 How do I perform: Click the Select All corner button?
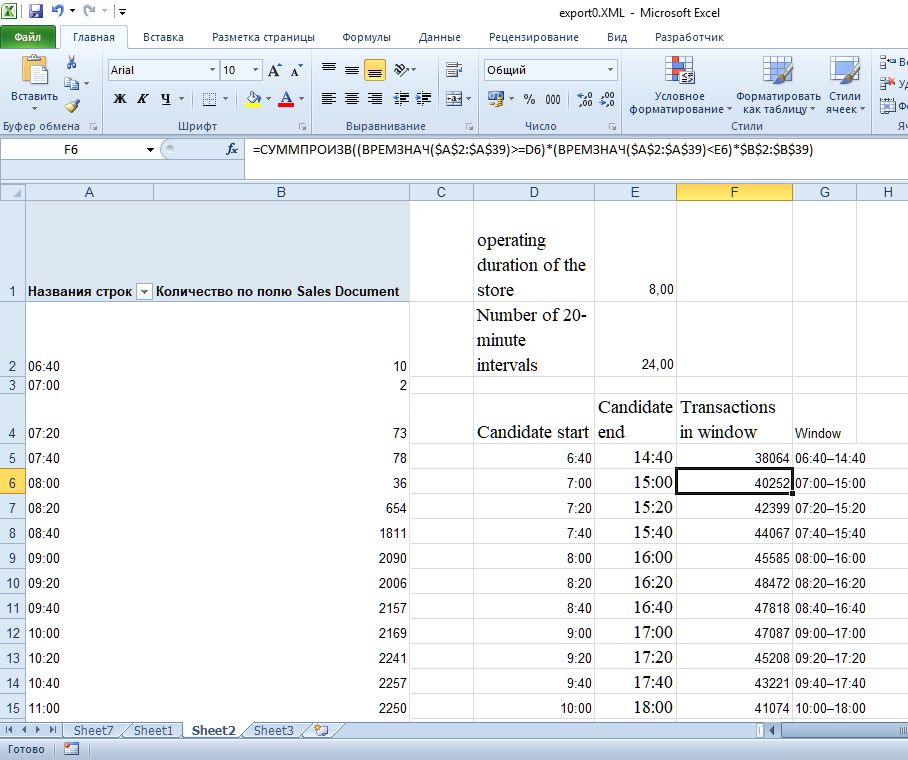[13, 192]
